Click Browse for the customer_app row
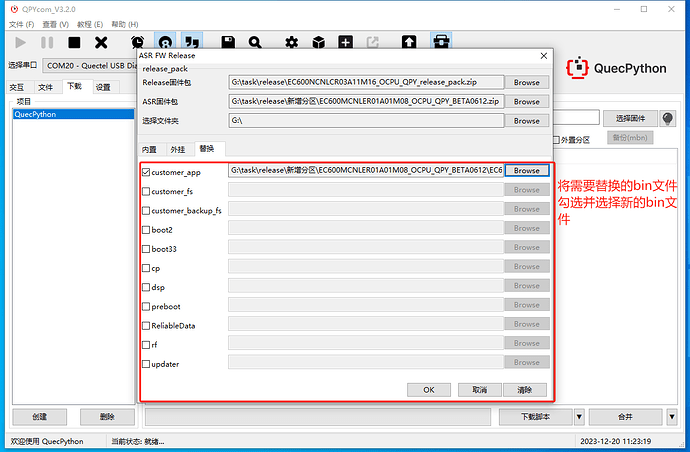This screenshot has height=452, width=690. pos(526,170)
